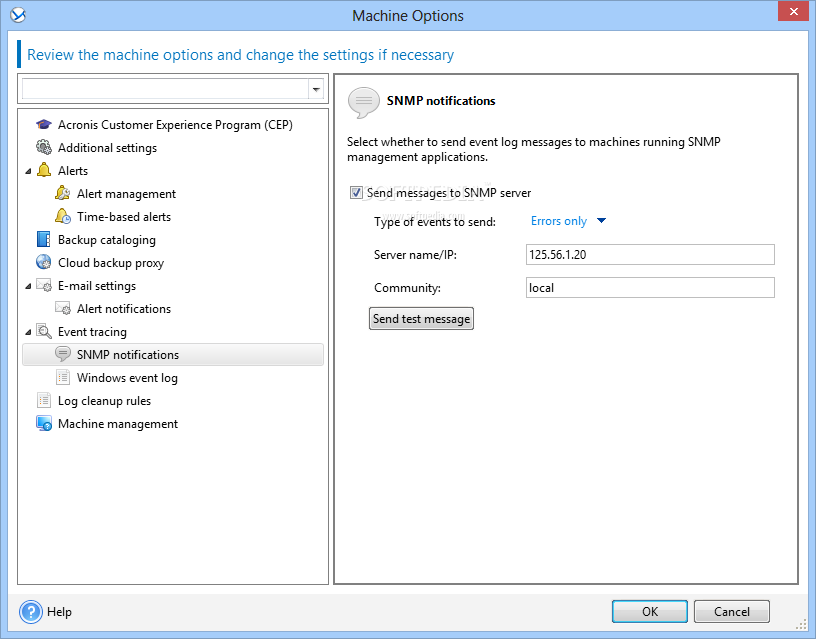Collapse the E-mail settings tree node
This screenshot has width=816, height=639.
click(x=28, y=286)
